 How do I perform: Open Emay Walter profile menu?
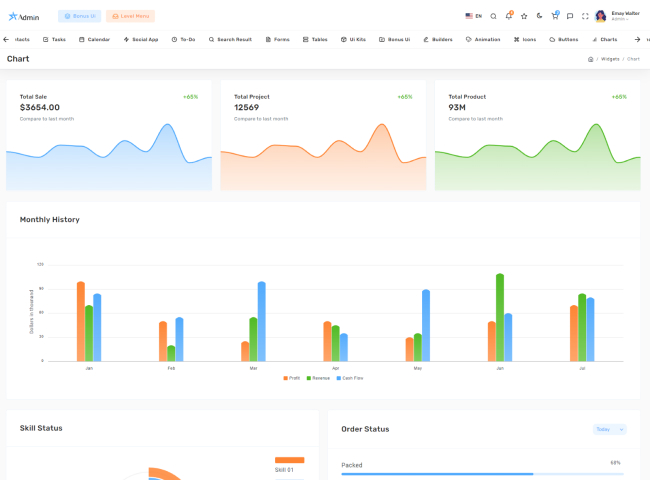click(x=617, y=16)
